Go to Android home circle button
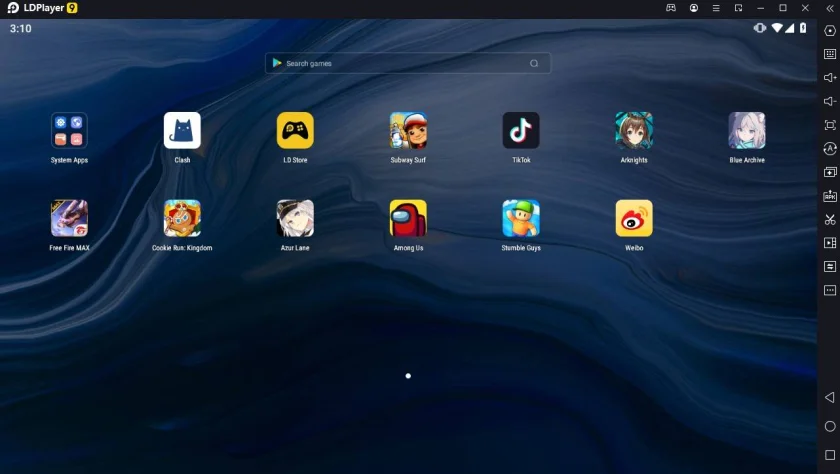 (830, 426)
